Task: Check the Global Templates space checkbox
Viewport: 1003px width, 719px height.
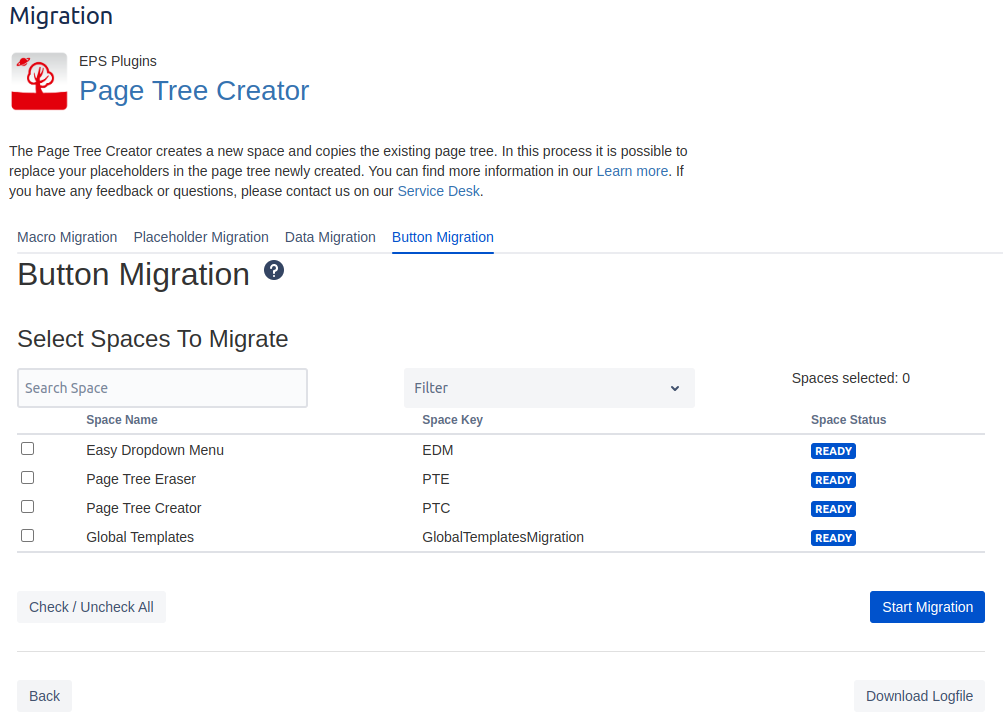Action: 28,536
